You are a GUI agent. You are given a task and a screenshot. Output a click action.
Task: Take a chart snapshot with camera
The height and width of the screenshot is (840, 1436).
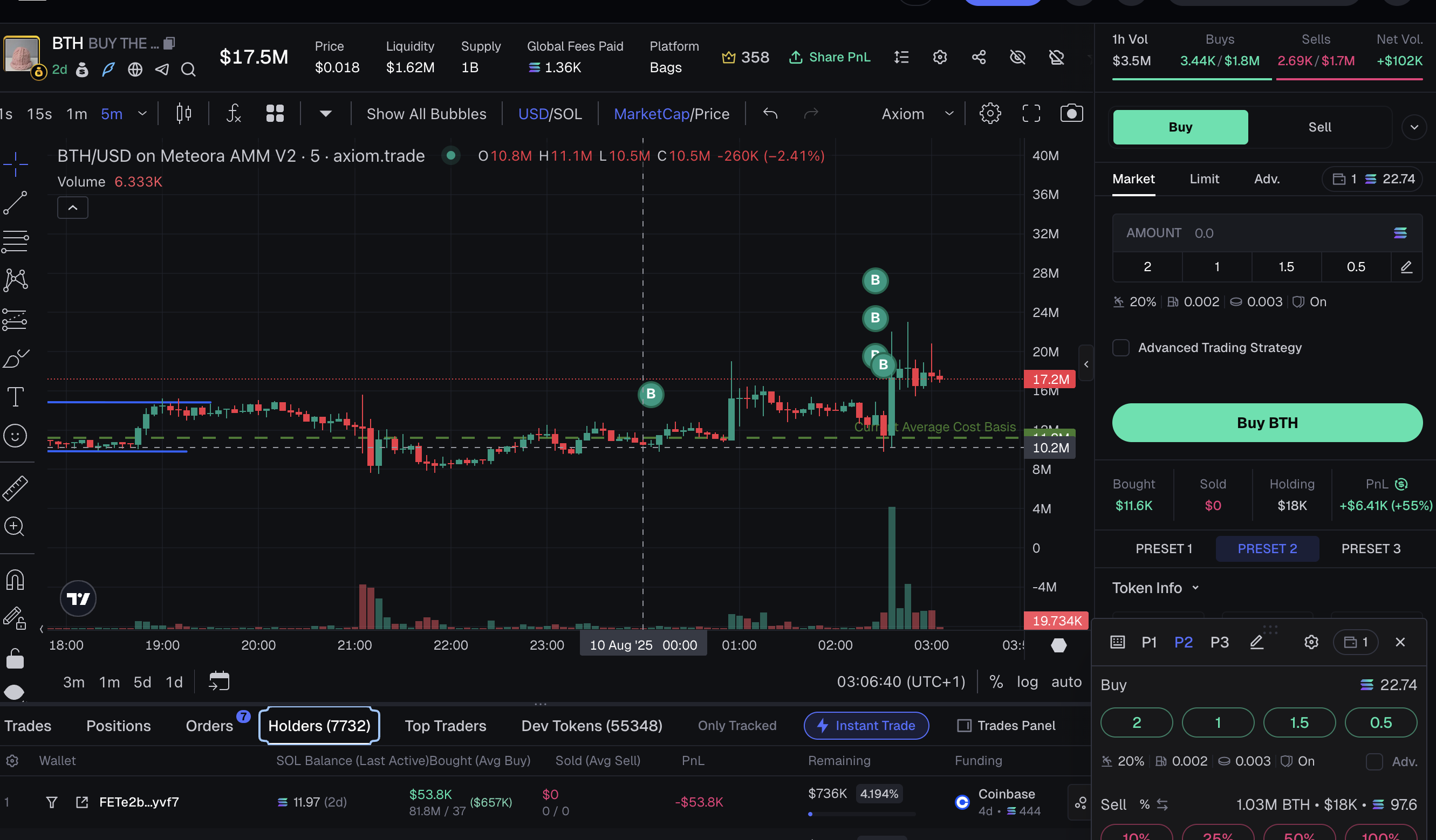(1072, 114)
